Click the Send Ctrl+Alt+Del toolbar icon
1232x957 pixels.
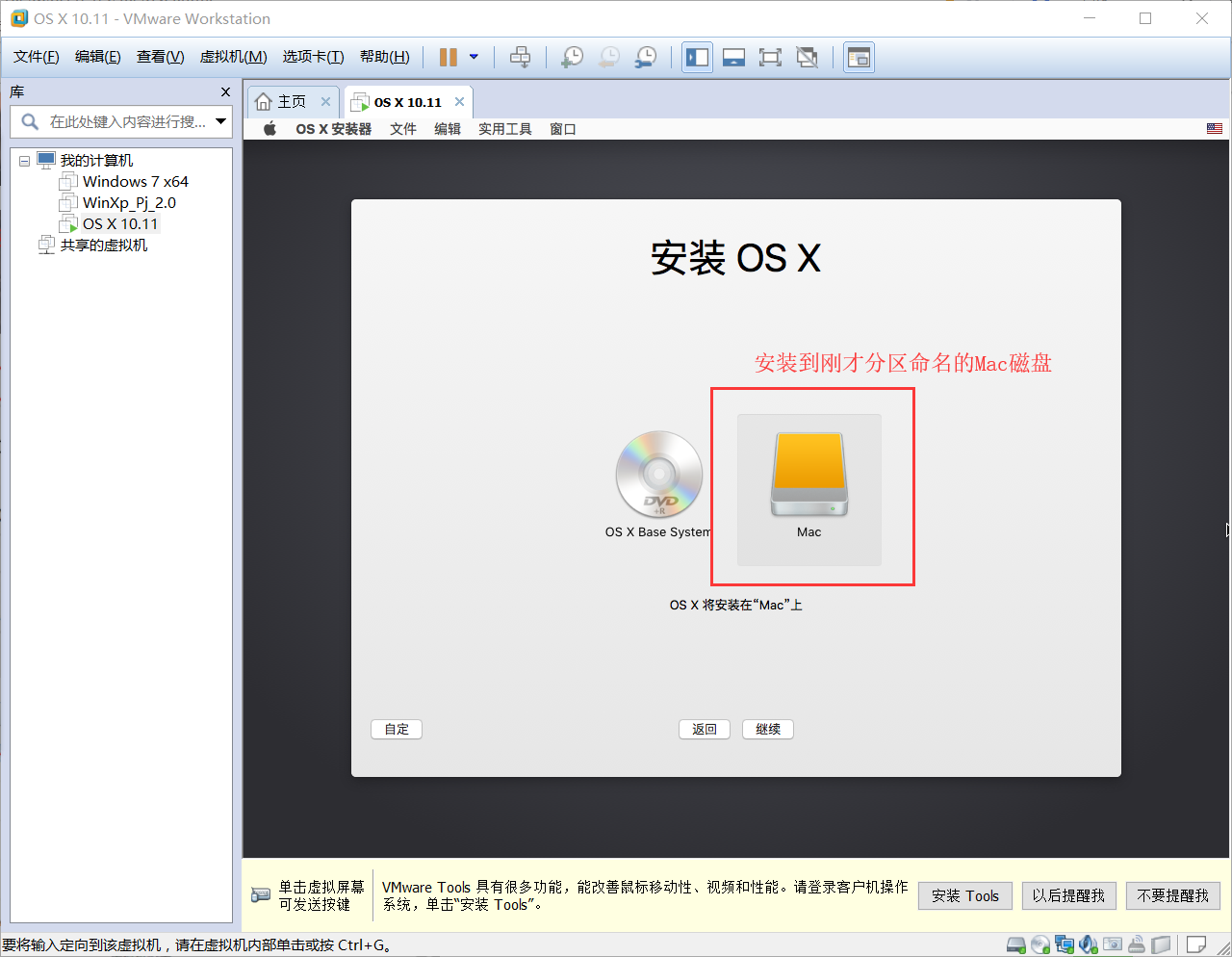click(520, 58)
